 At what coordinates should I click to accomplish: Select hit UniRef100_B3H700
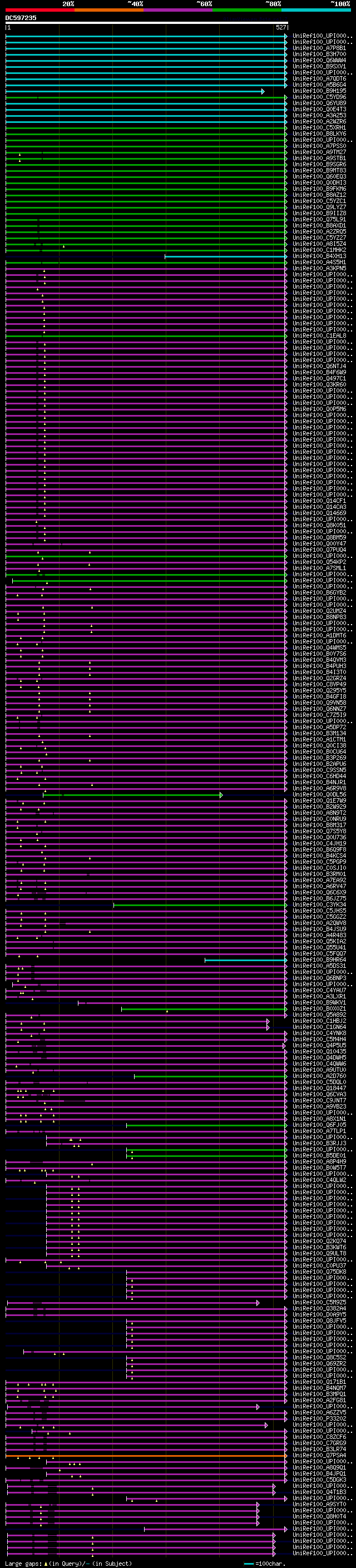319,54
